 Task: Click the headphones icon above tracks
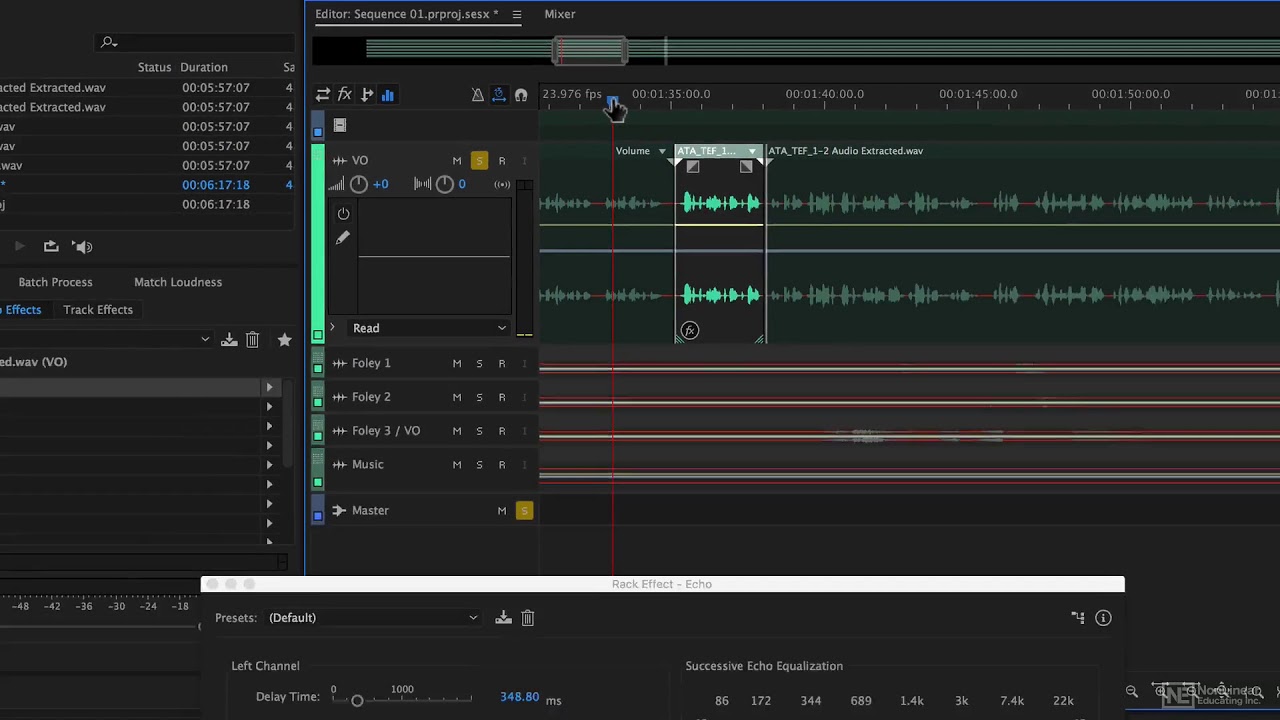521,95
